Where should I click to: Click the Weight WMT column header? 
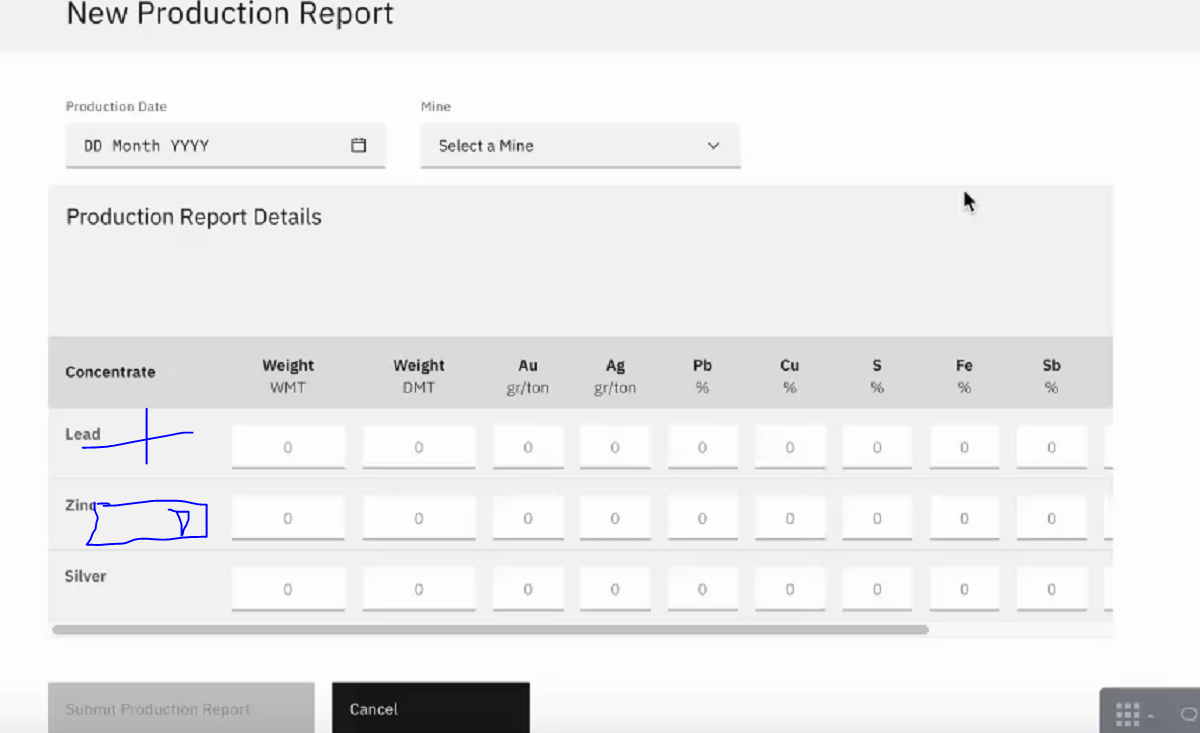point(288,376)
